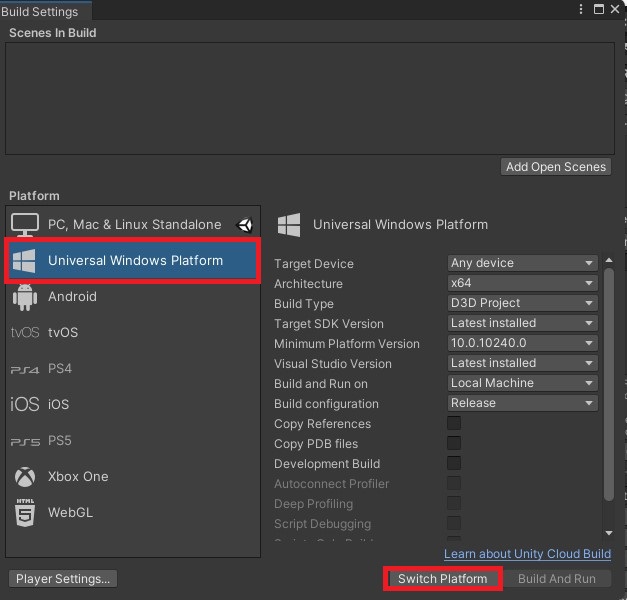Toggle Deep Profiling checkbox
The height and width of the screenshot is (600, 627).
(454, 503)
